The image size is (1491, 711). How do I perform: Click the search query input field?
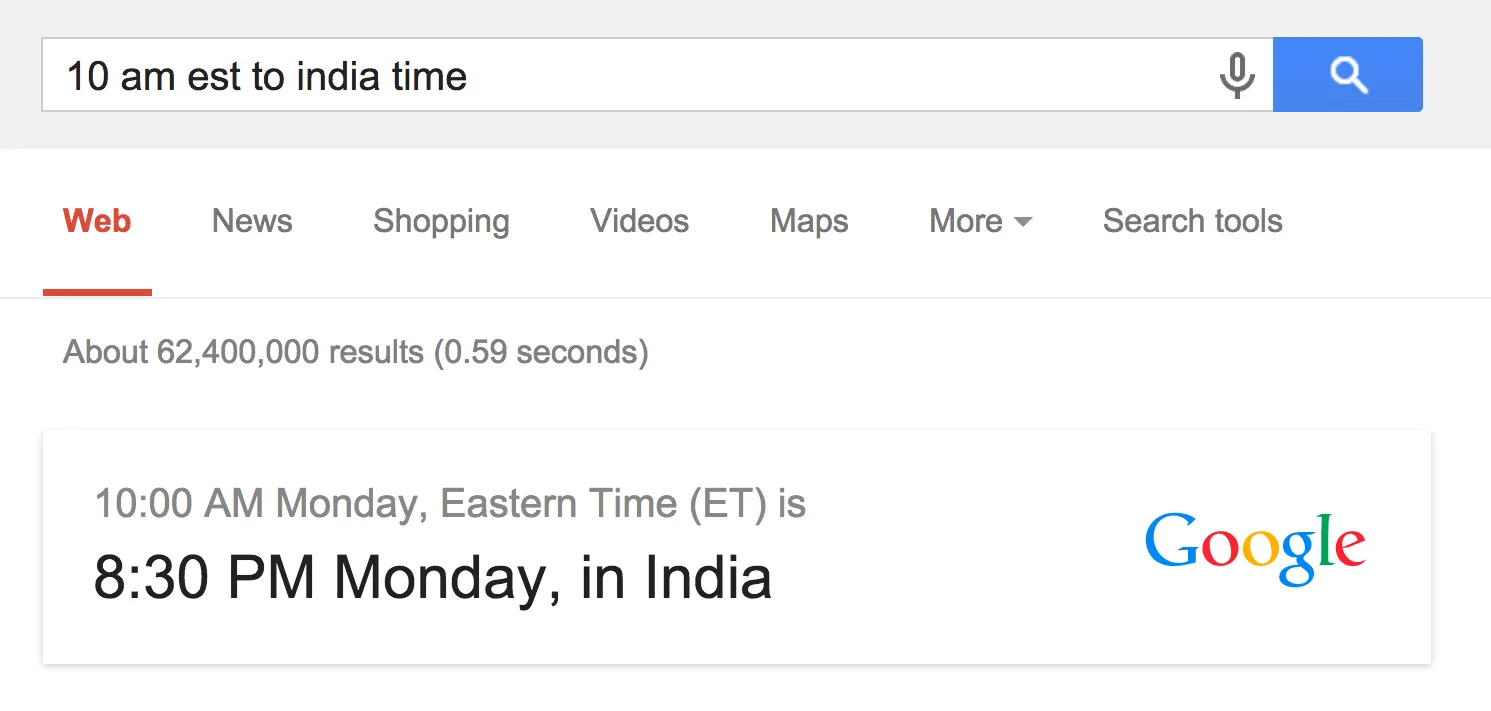click(600, 74)
